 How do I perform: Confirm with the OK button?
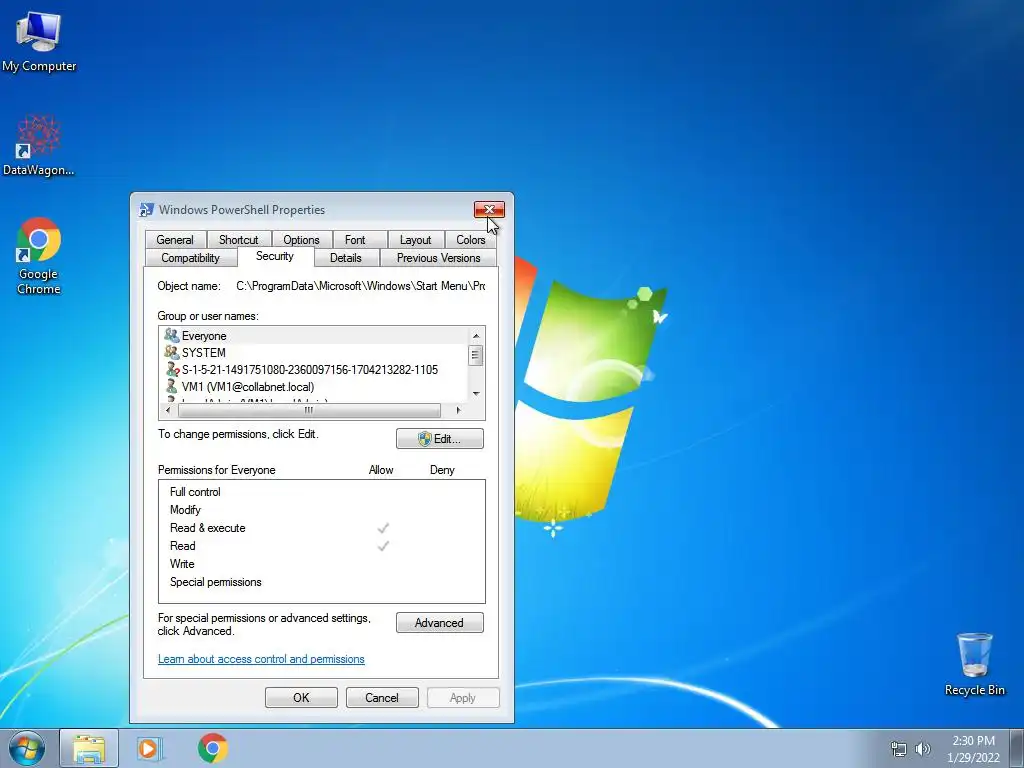[301, 697]
